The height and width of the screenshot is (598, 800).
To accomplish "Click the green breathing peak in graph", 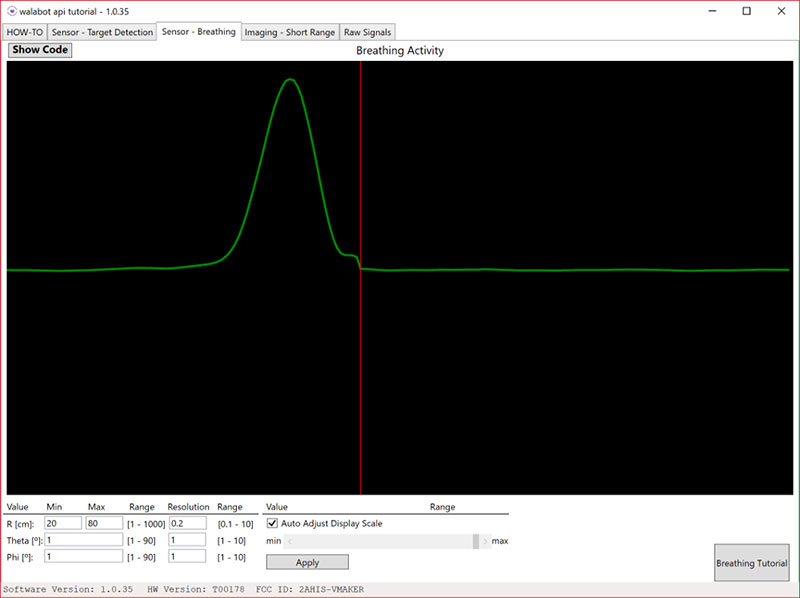I will (x=290, y=80).
